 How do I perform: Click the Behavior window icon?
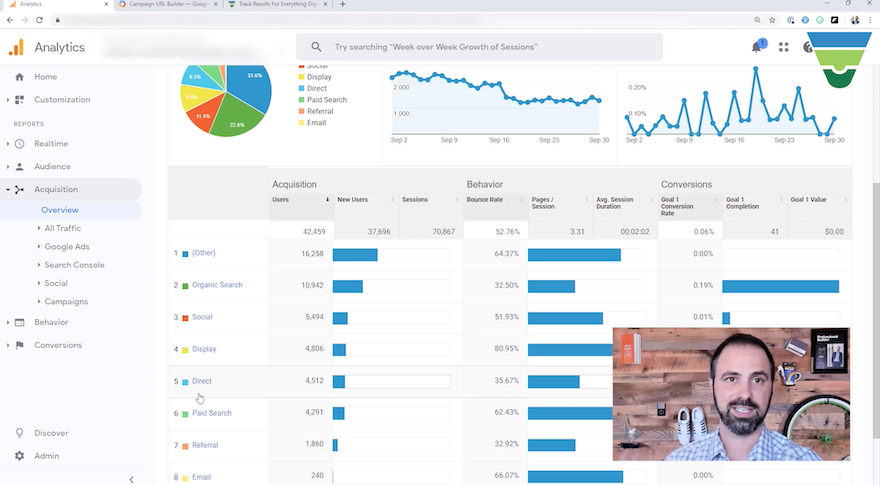click(20, 322)
